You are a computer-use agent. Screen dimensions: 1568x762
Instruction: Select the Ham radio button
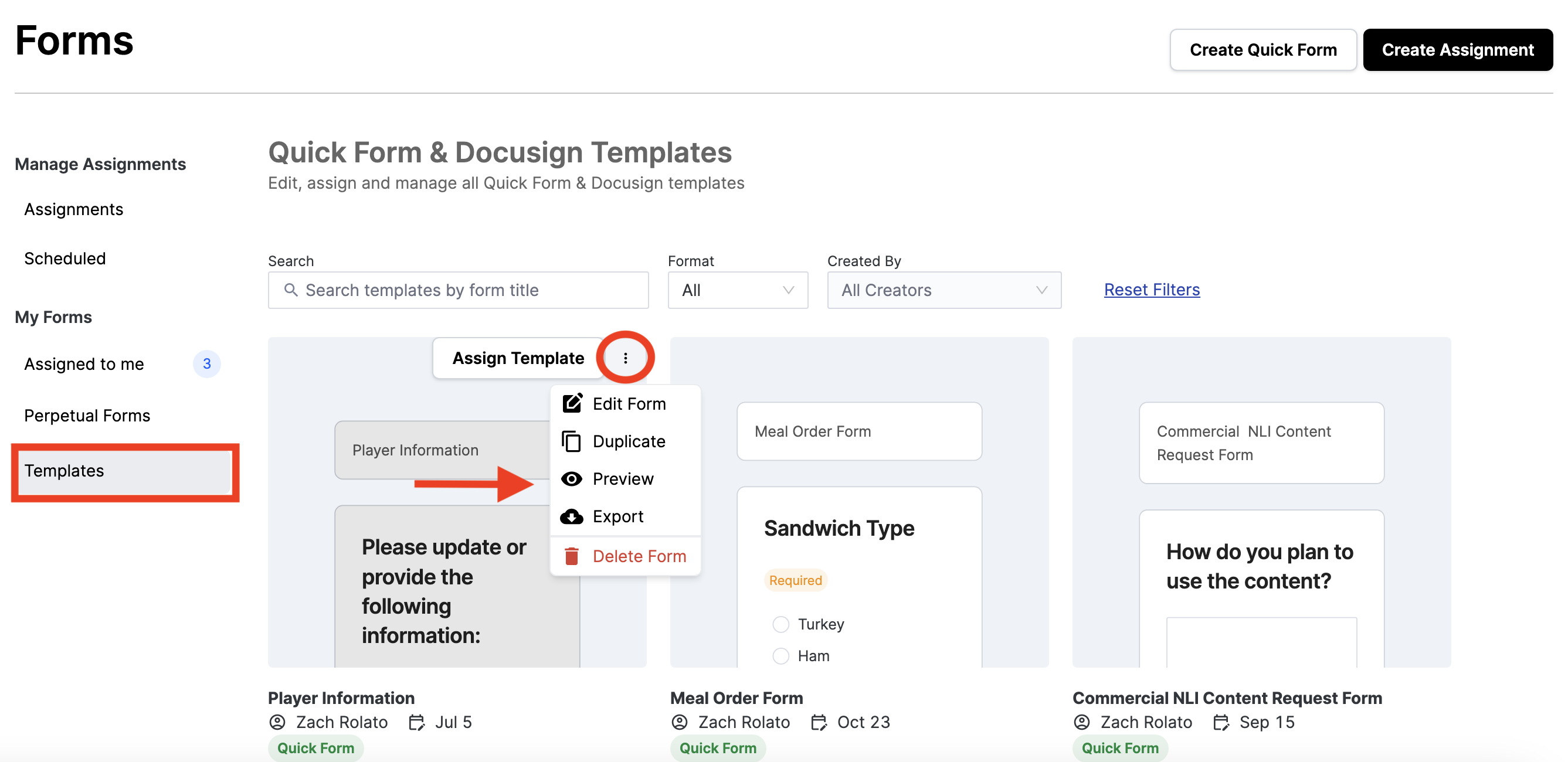[780, 655]
